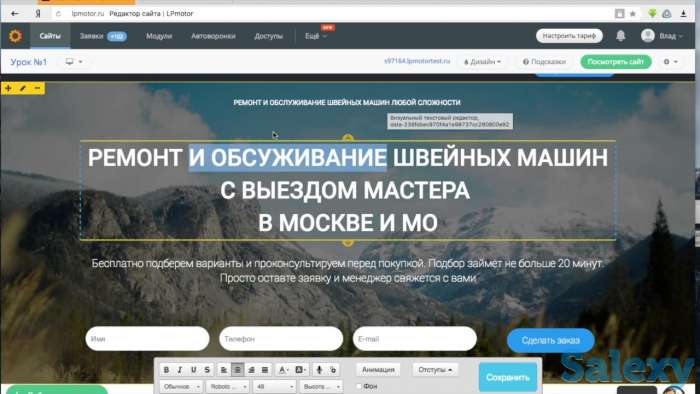Click the yellow plus add block icon

(8, 88)
